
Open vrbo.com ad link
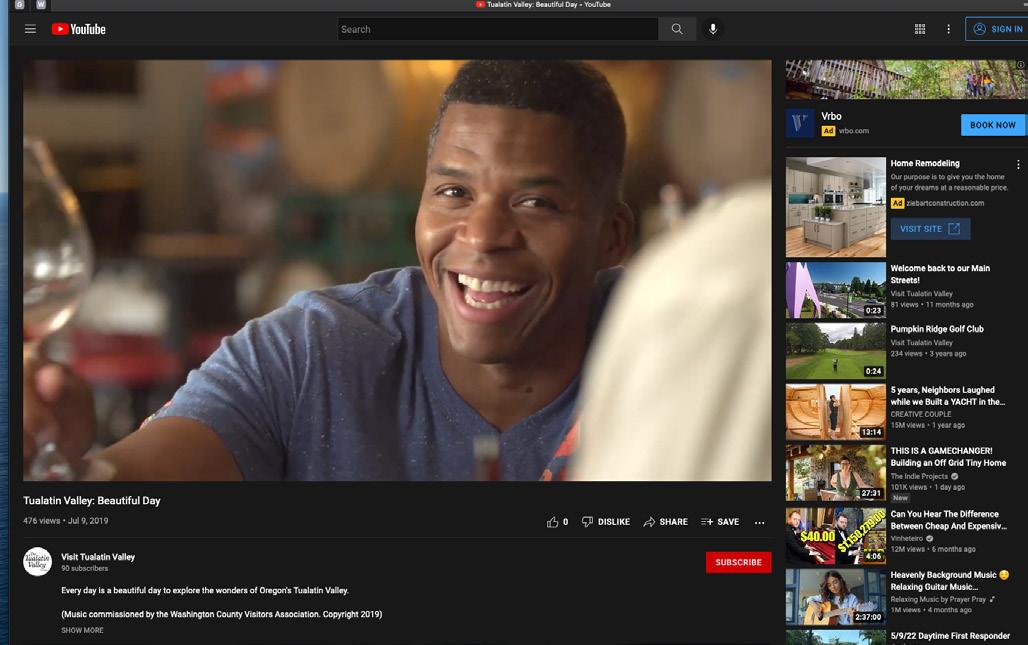854,130
